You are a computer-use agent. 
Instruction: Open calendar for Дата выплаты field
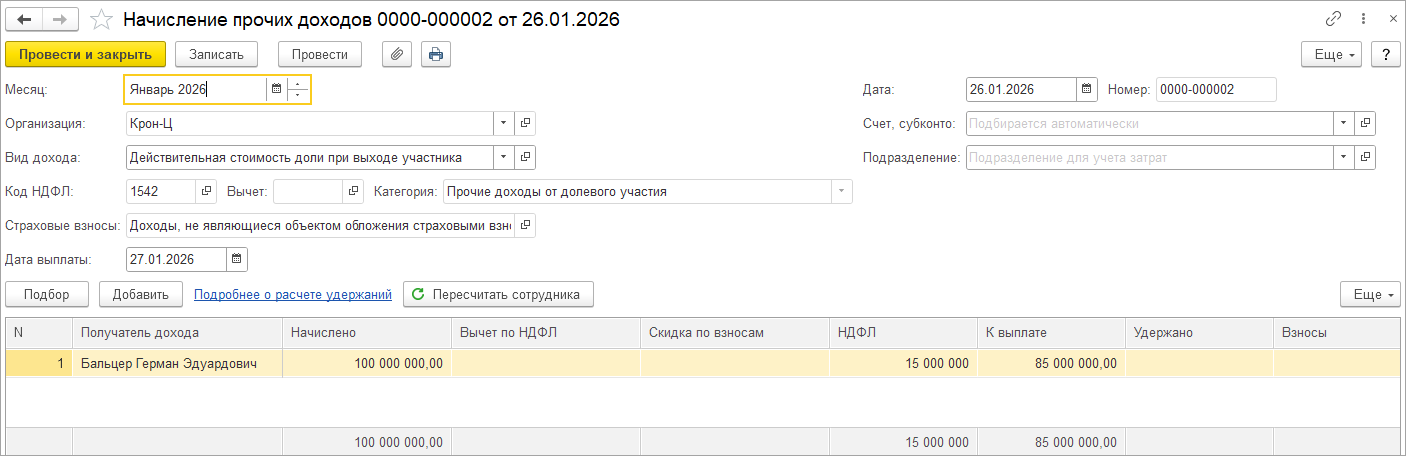237,259
